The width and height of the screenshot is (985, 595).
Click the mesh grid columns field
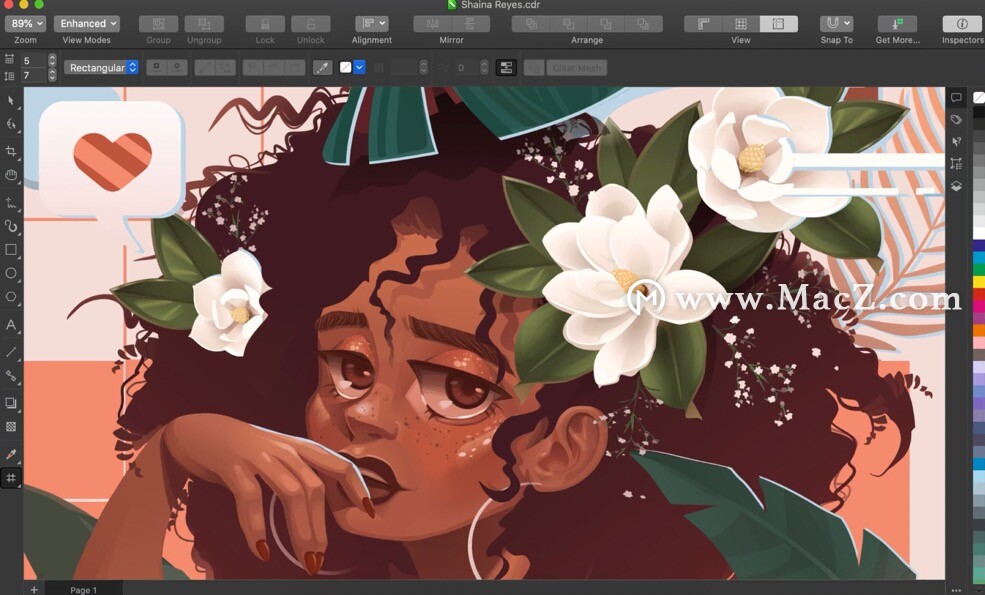pyautogui.click(x=33, y=60)
